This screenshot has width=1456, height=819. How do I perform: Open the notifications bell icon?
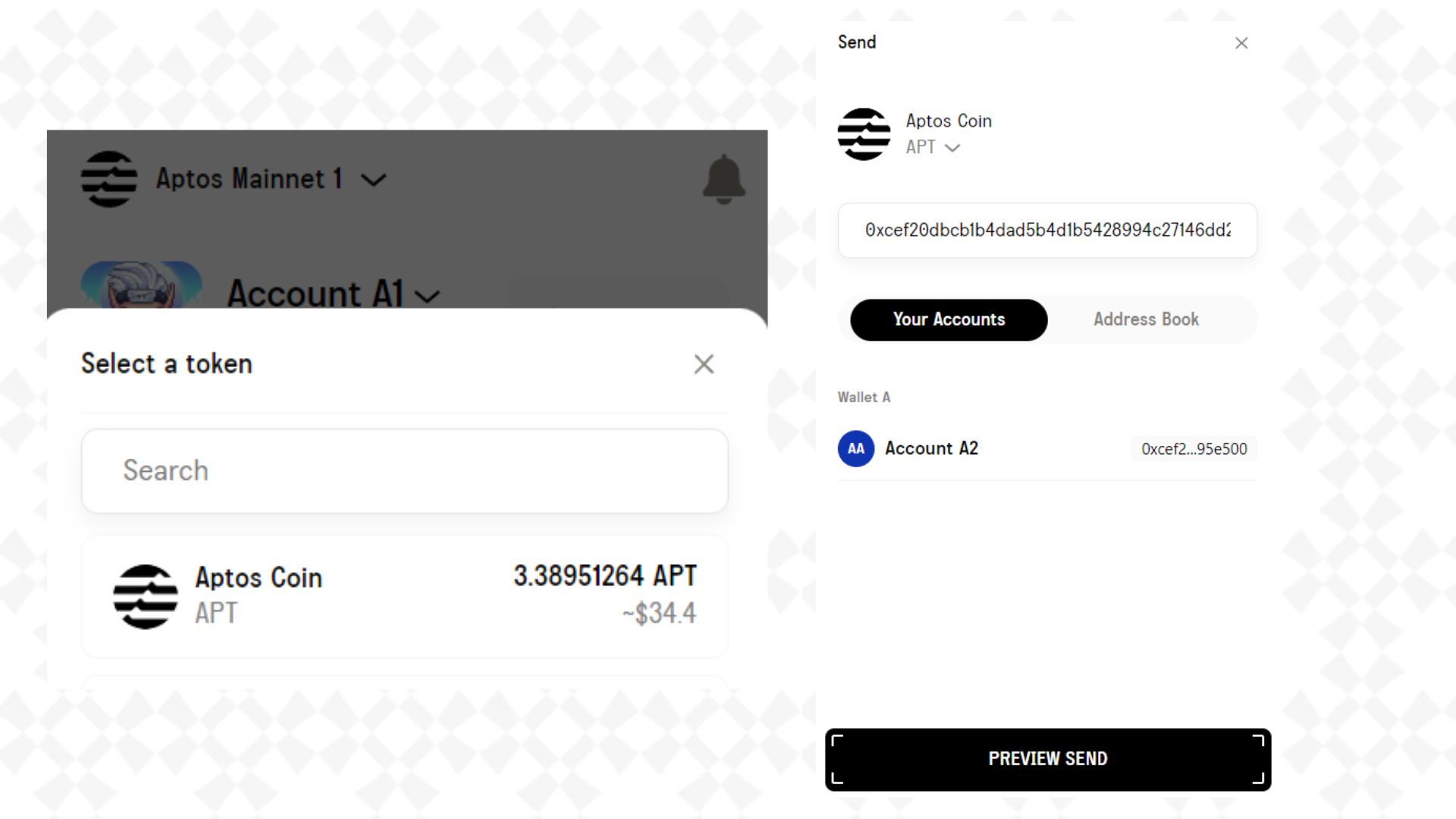[x=723, y=179]
